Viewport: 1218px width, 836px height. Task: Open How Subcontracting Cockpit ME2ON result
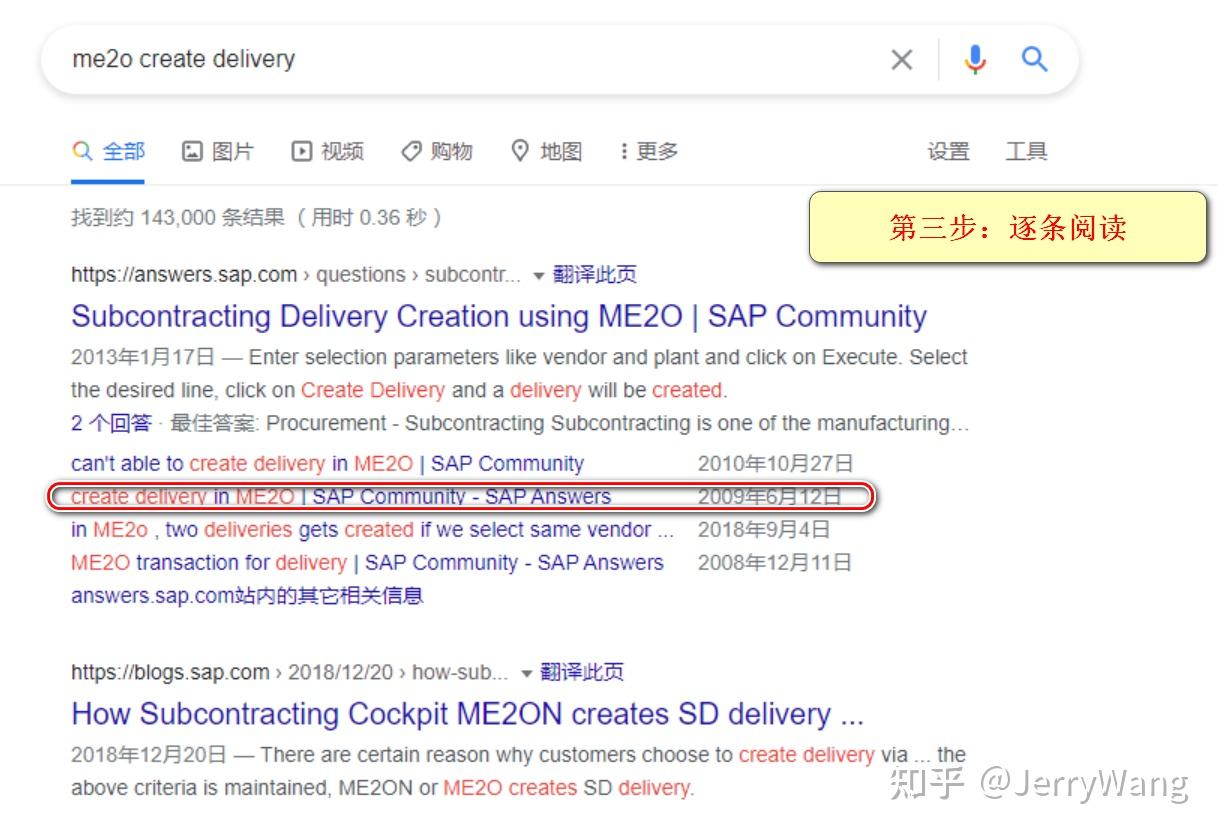[467, 714]
